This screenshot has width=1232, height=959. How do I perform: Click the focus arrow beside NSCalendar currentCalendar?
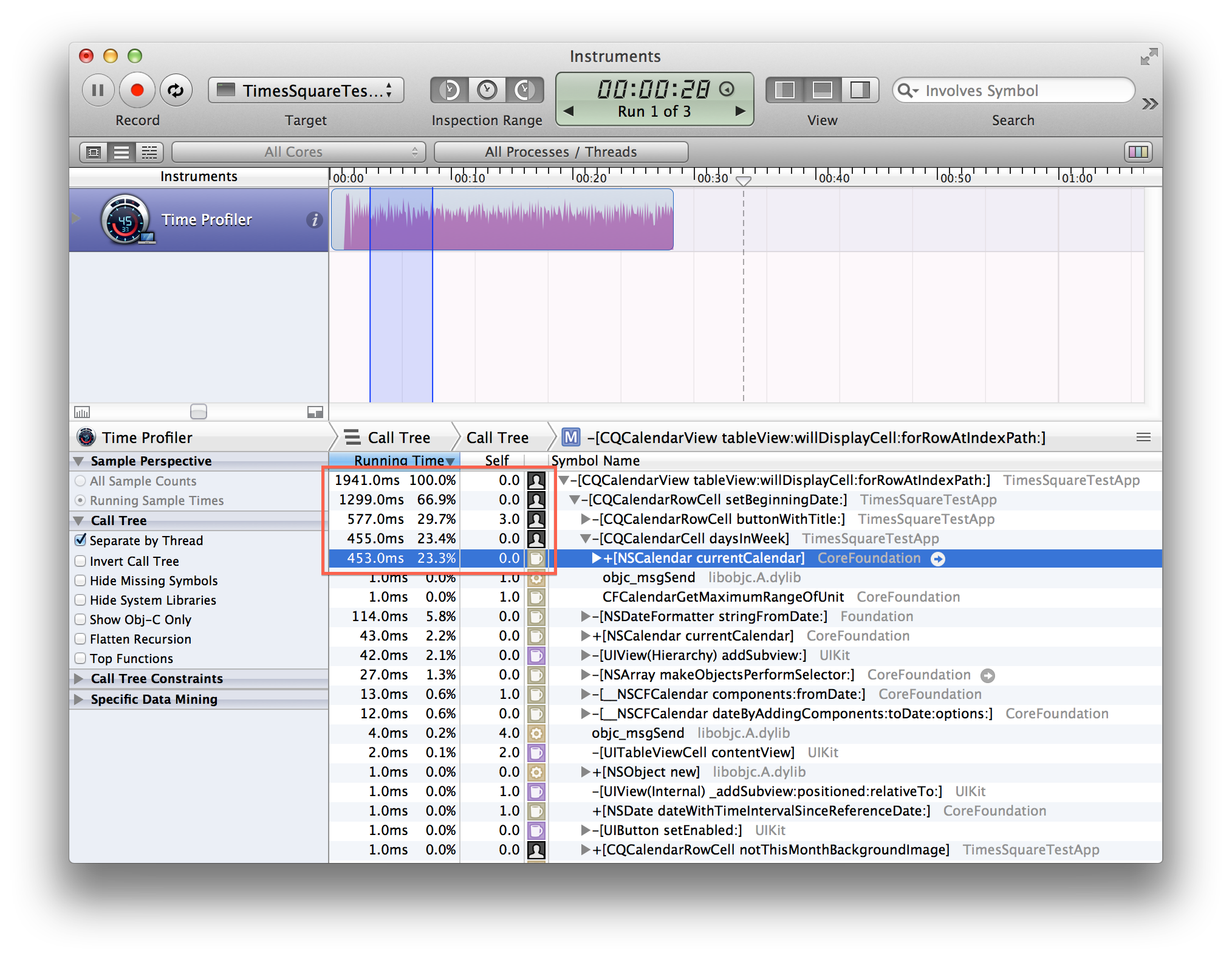938,559
